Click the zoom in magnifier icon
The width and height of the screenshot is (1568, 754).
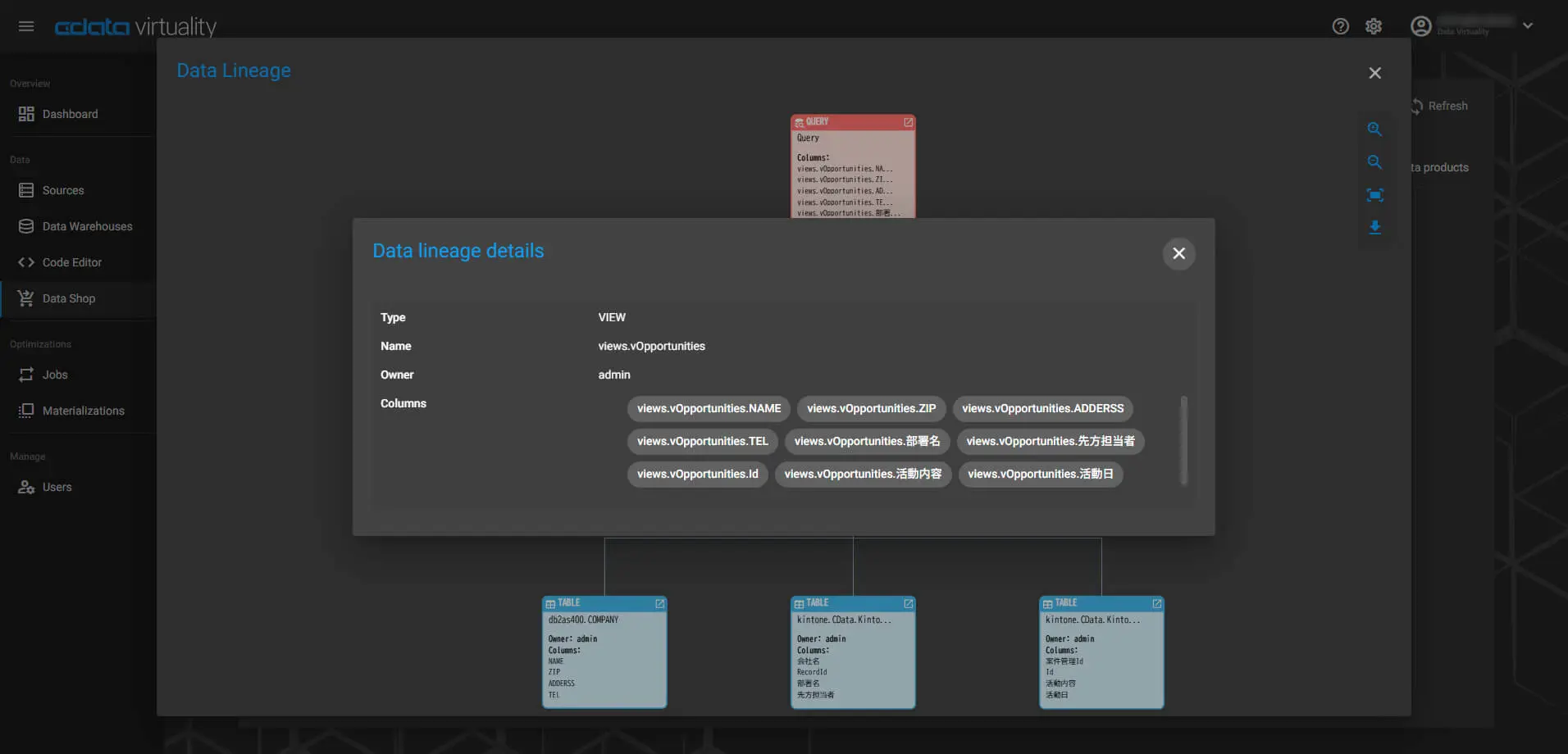click(x=1374, y=129)
